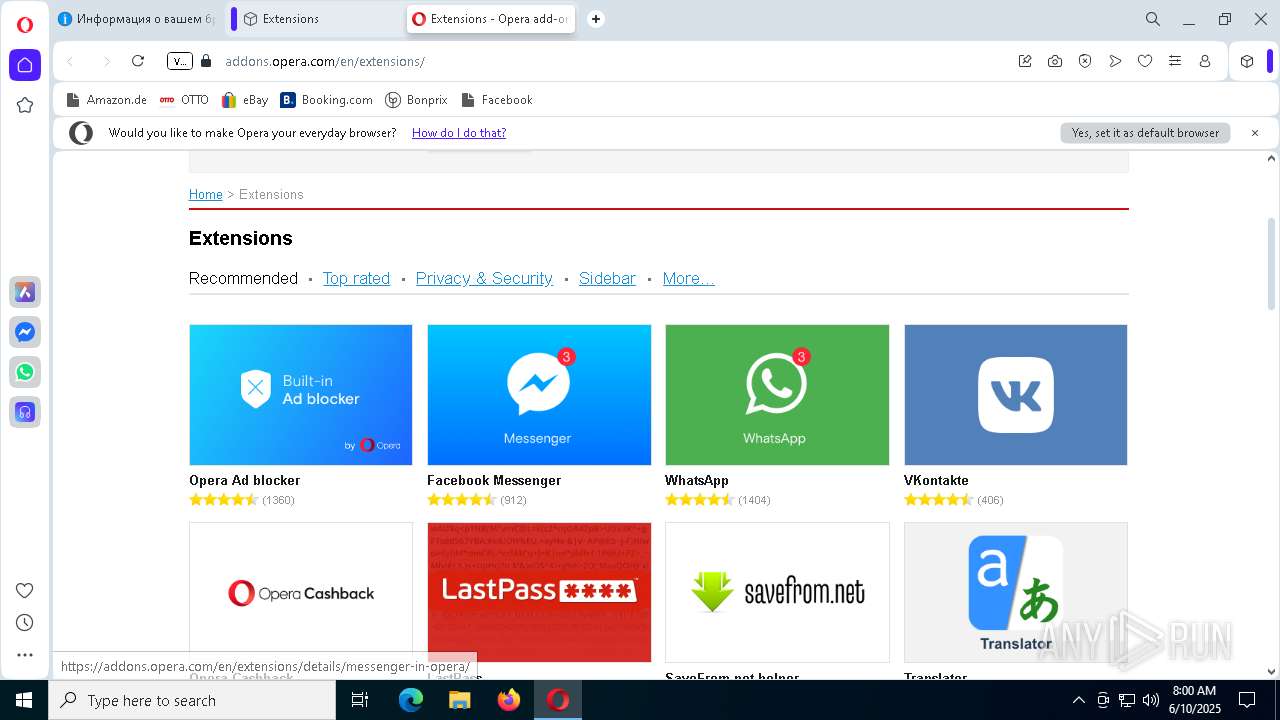The width and height of the screenshot is (1280, 720).
Task: Add page to favorites heart icon
Action: 1145,61
